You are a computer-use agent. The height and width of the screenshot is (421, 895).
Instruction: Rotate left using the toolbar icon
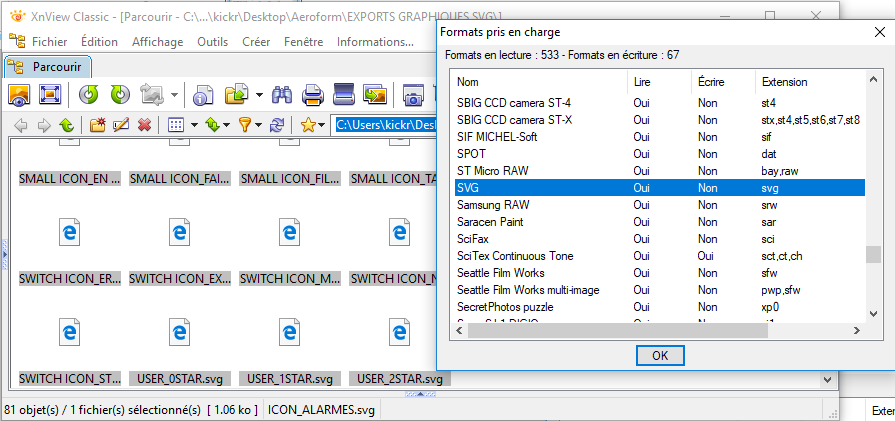point(88,94)
